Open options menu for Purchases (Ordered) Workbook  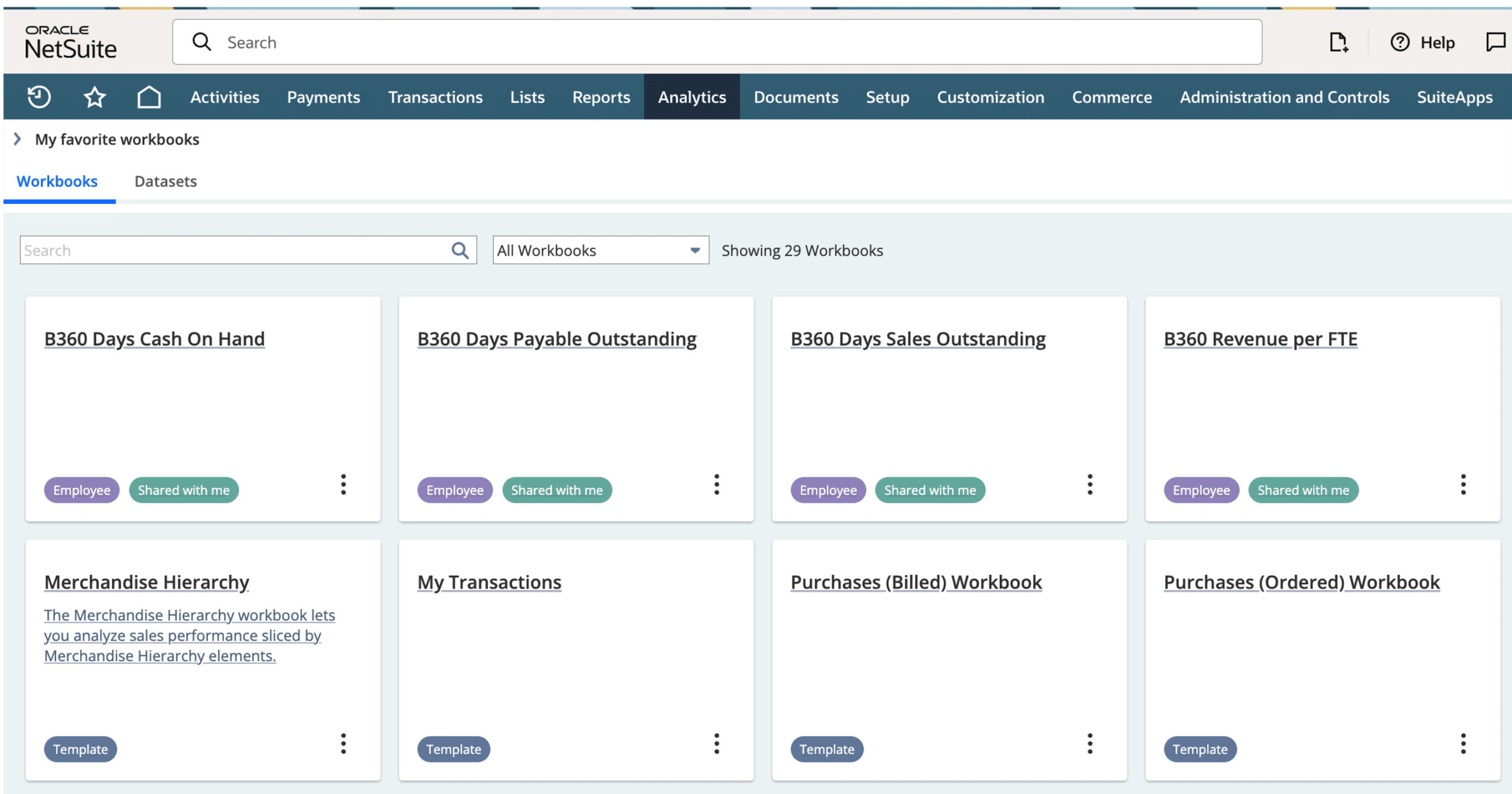point(1463,744)
